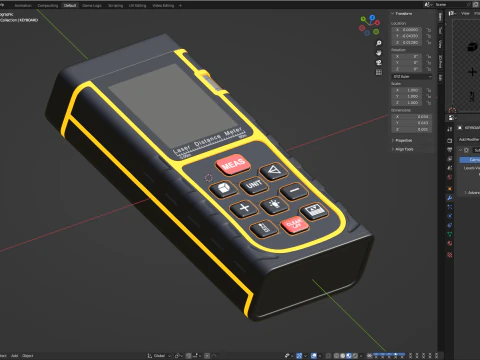
Task: Click the zoom view magnifier icon
Action: pyautogui.click(x=379, y=43)
